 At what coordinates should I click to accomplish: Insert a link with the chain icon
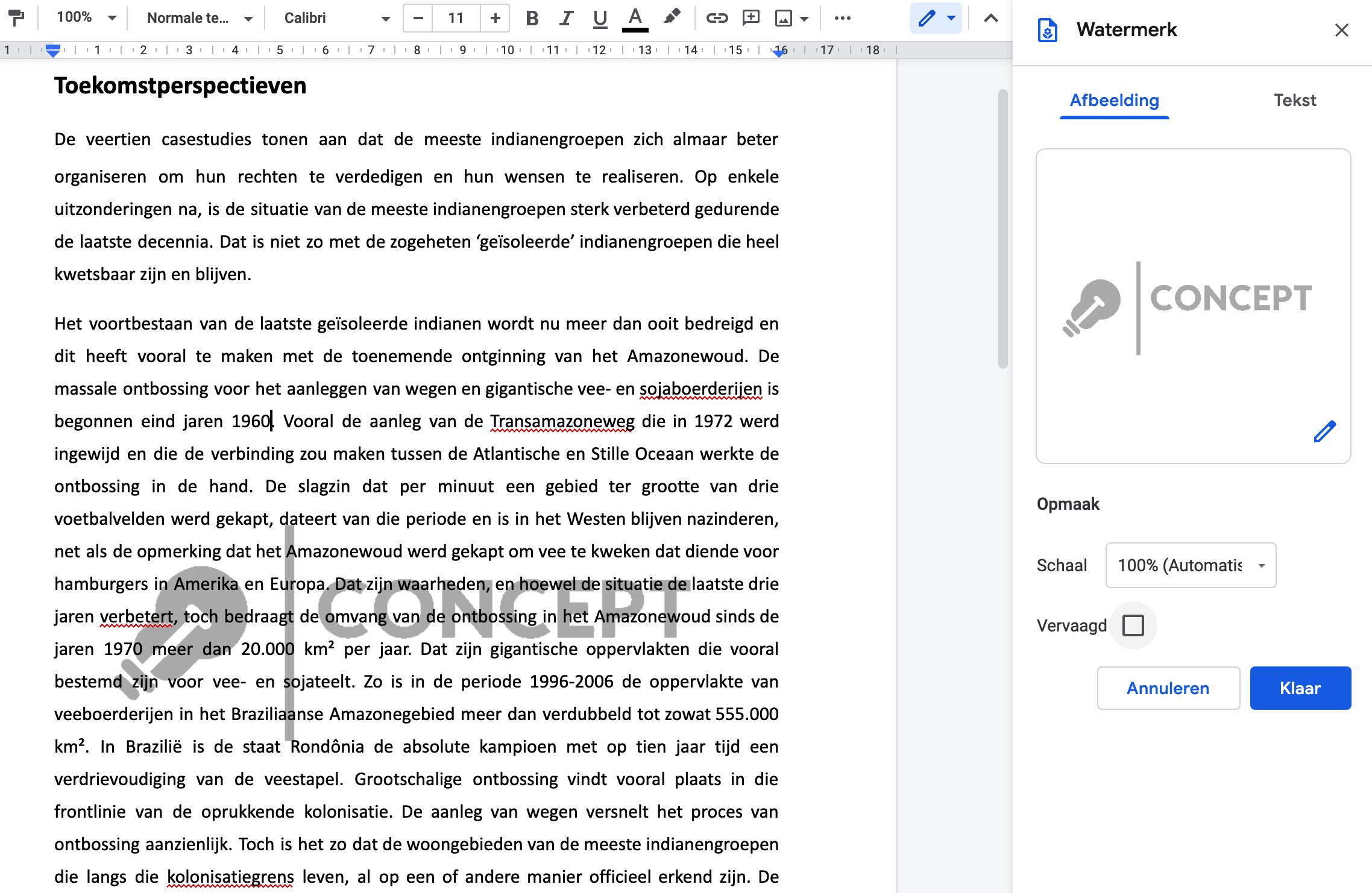coord(717,18)
